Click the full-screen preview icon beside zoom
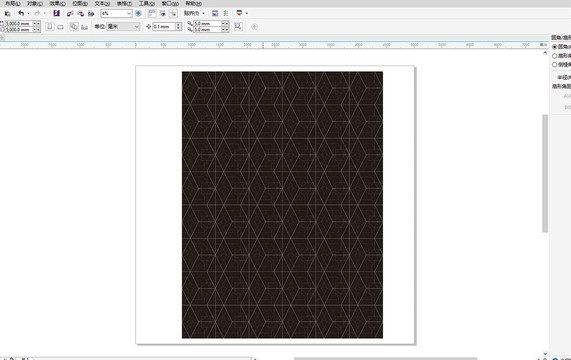571x360 pixels. [x=138, y=13]
